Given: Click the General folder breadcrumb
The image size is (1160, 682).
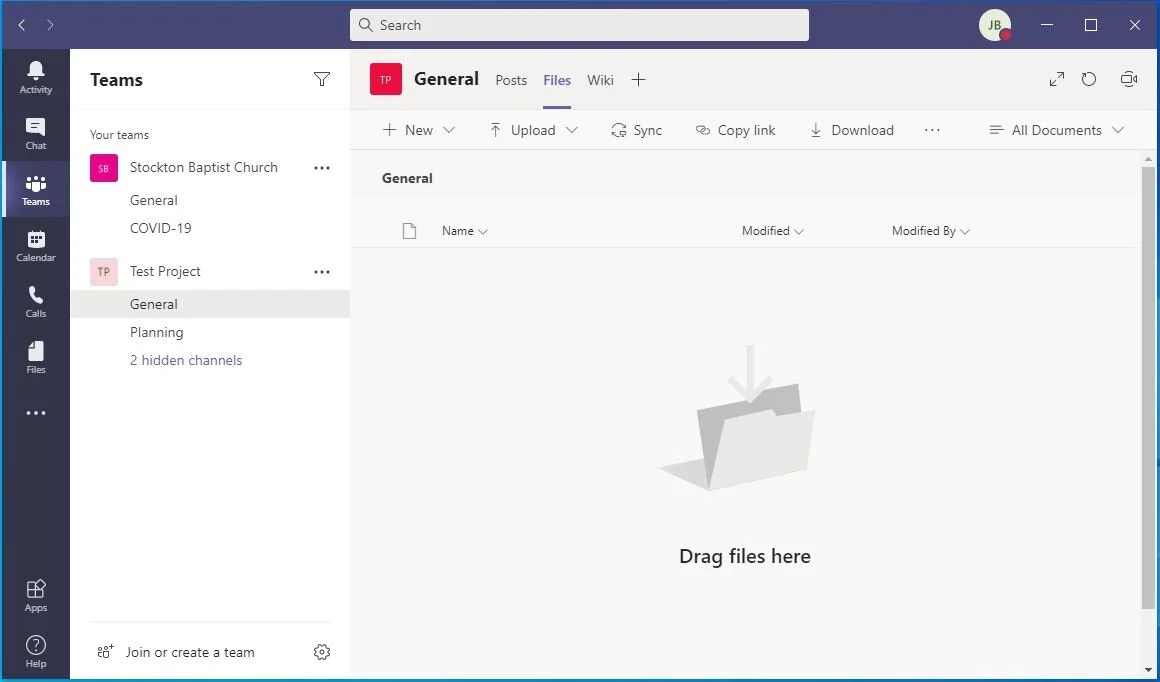Looking at the screenshot, I should pos(407,178).
